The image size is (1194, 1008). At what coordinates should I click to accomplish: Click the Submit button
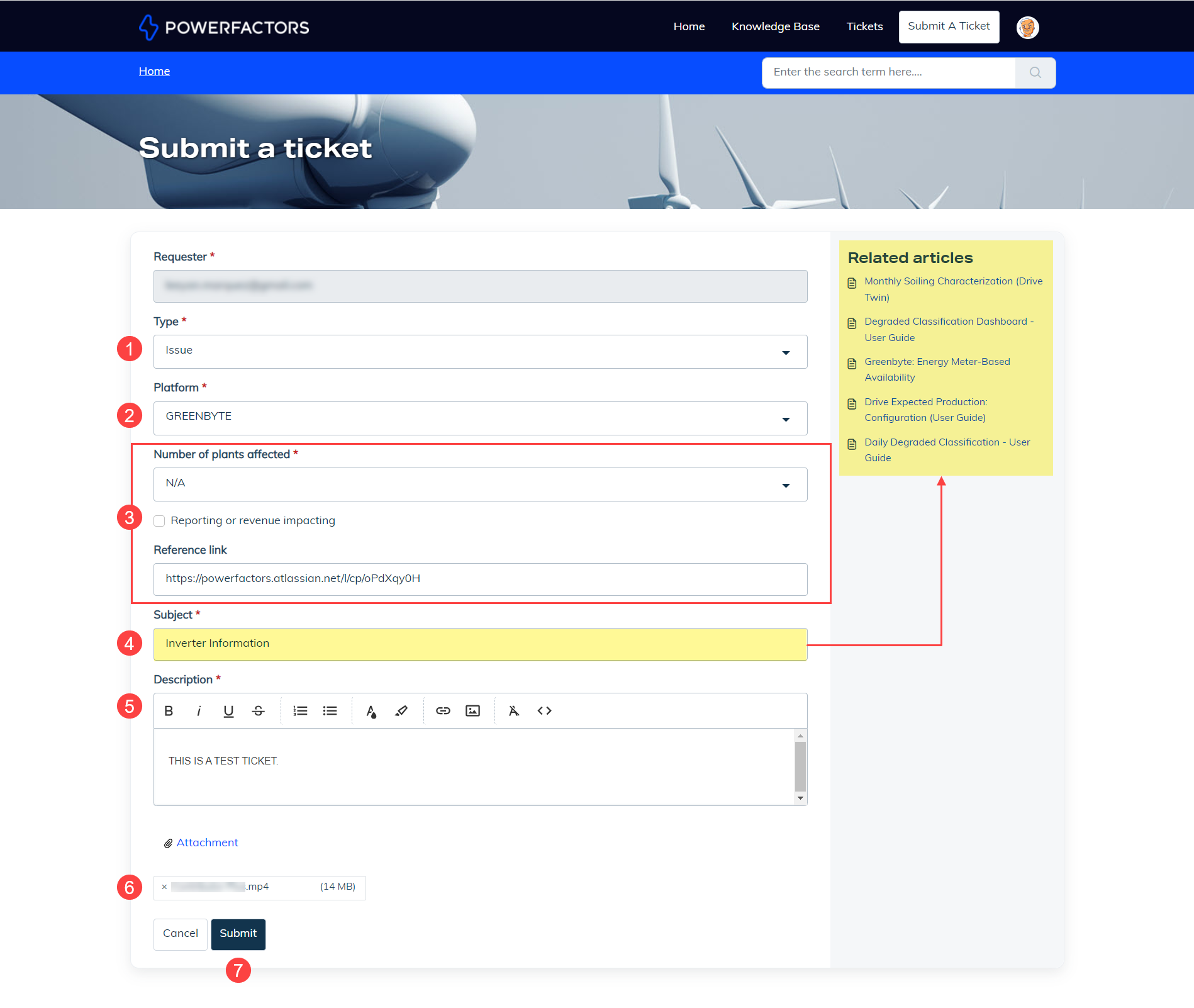coord(238,934)
